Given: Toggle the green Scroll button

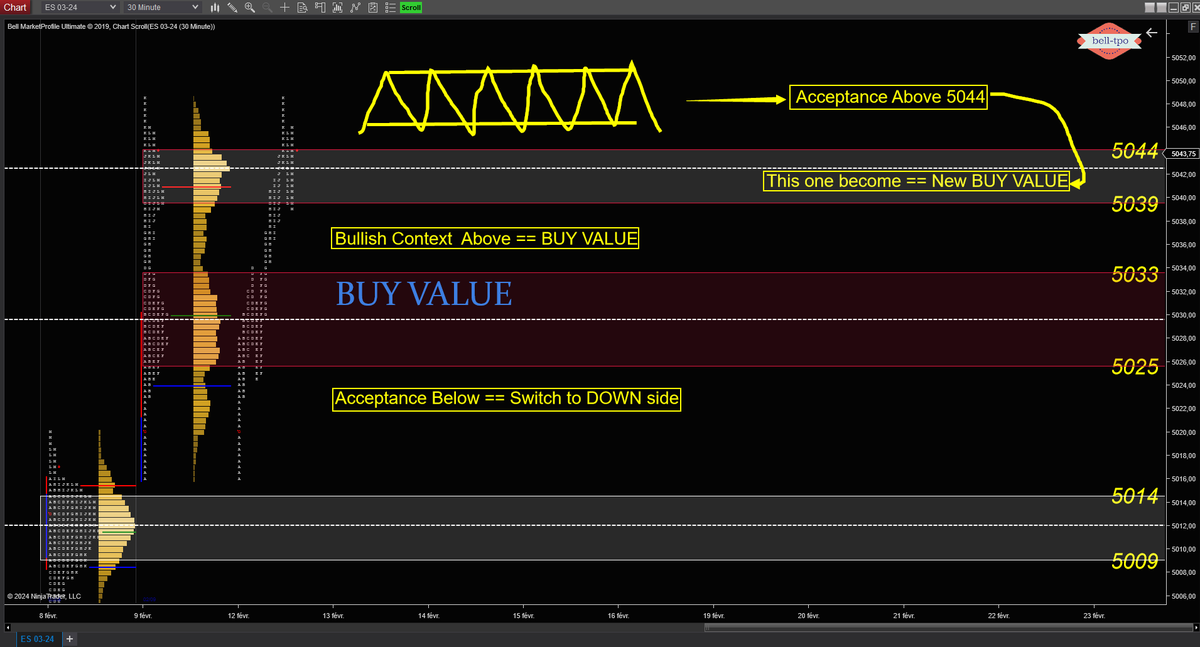Looking at the screenshot, I should 410,7.
